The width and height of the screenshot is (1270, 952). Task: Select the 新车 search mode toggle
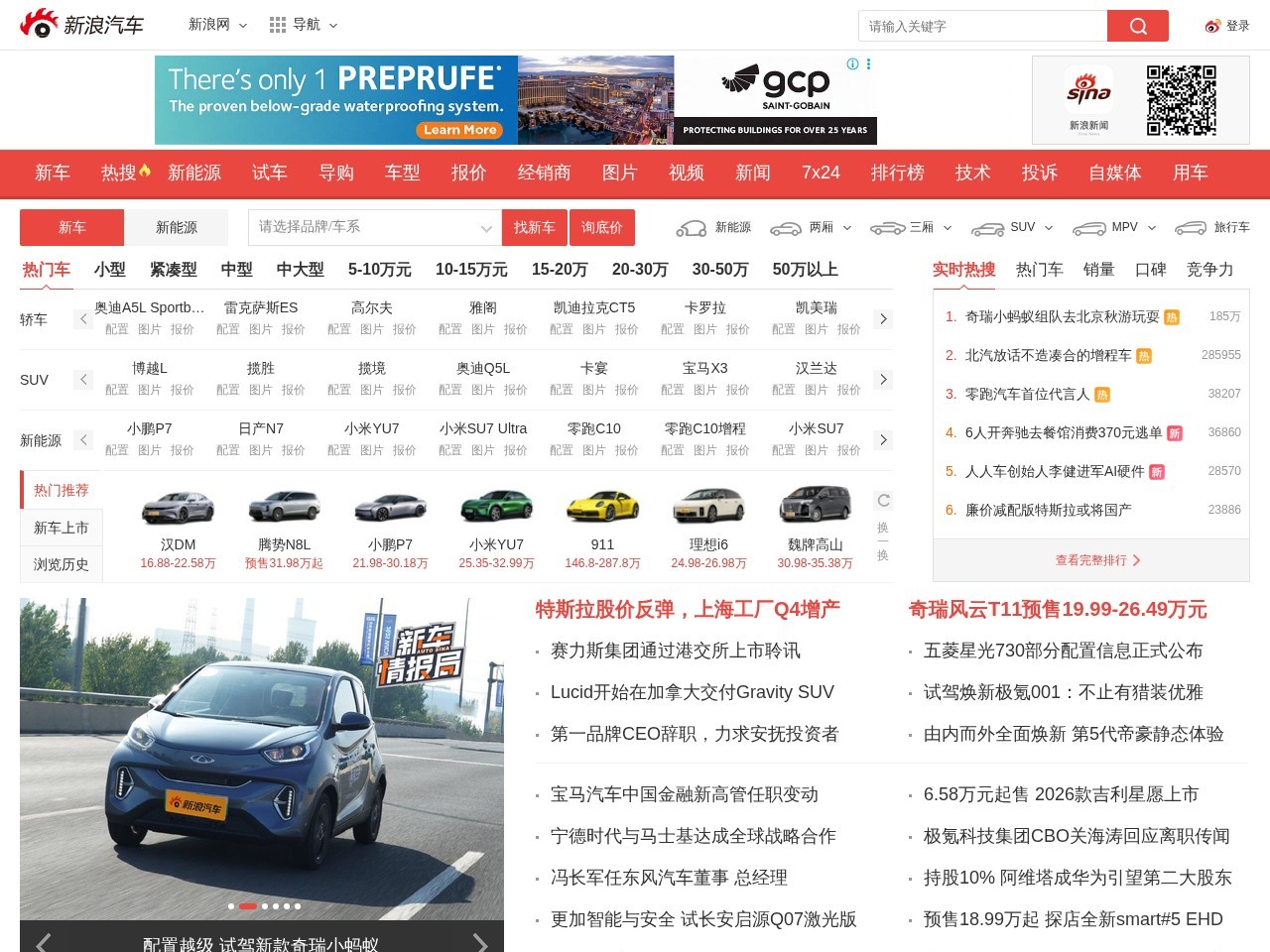pyautogui.click(x=71, y=228)
